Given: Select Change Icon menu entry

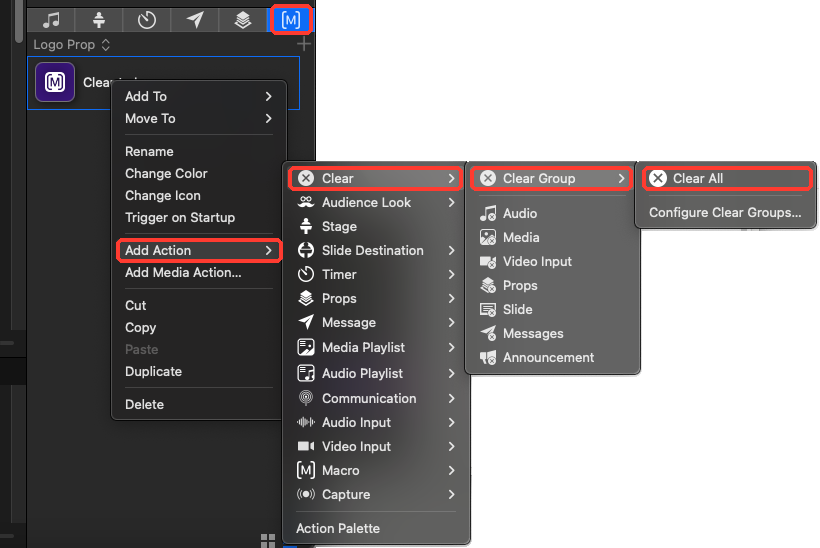Looking at the screenshot, I should tap(199, 195).
